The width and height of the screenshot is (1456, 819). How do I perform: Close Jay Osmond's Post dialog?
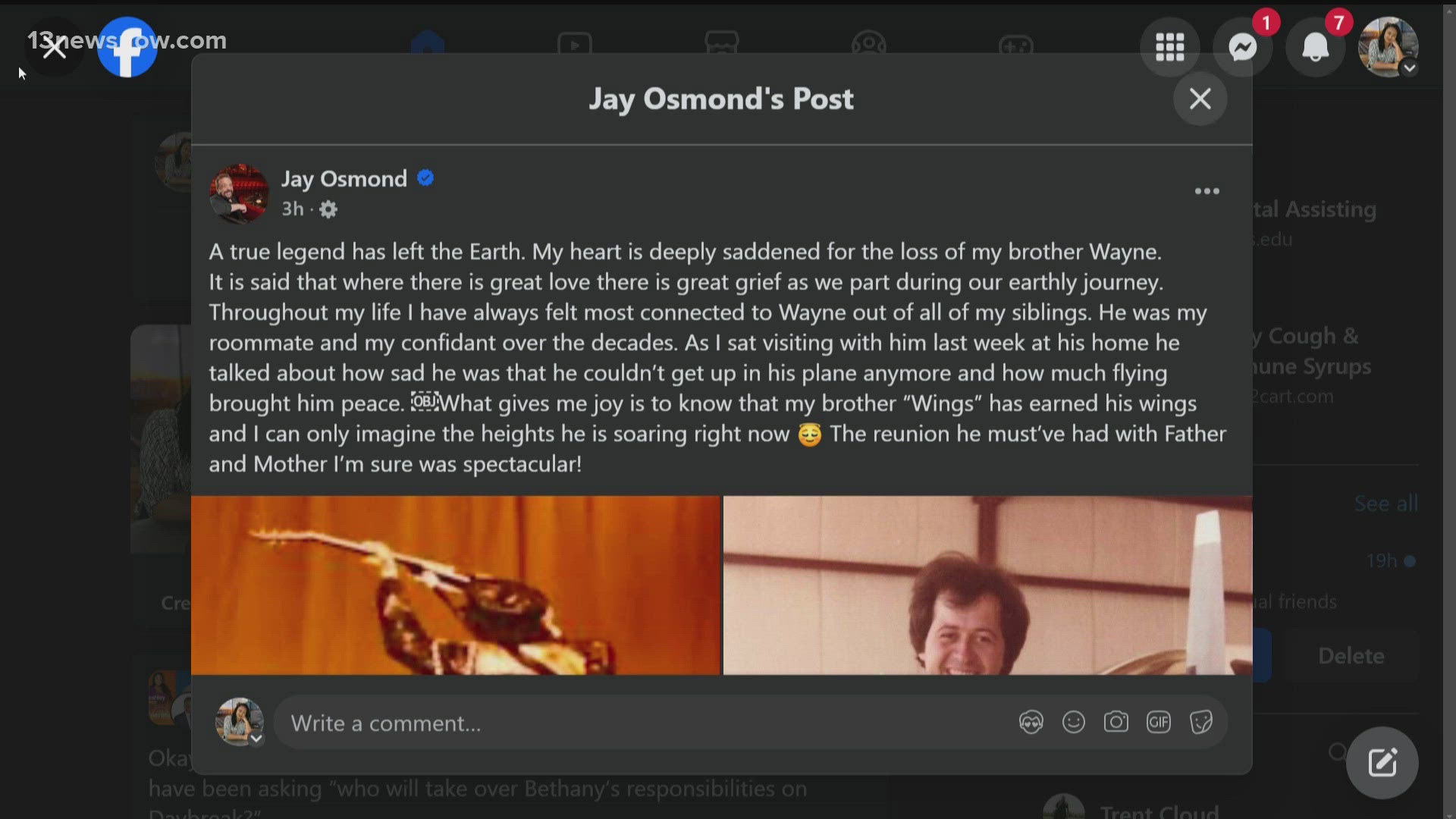[1200, 99]
